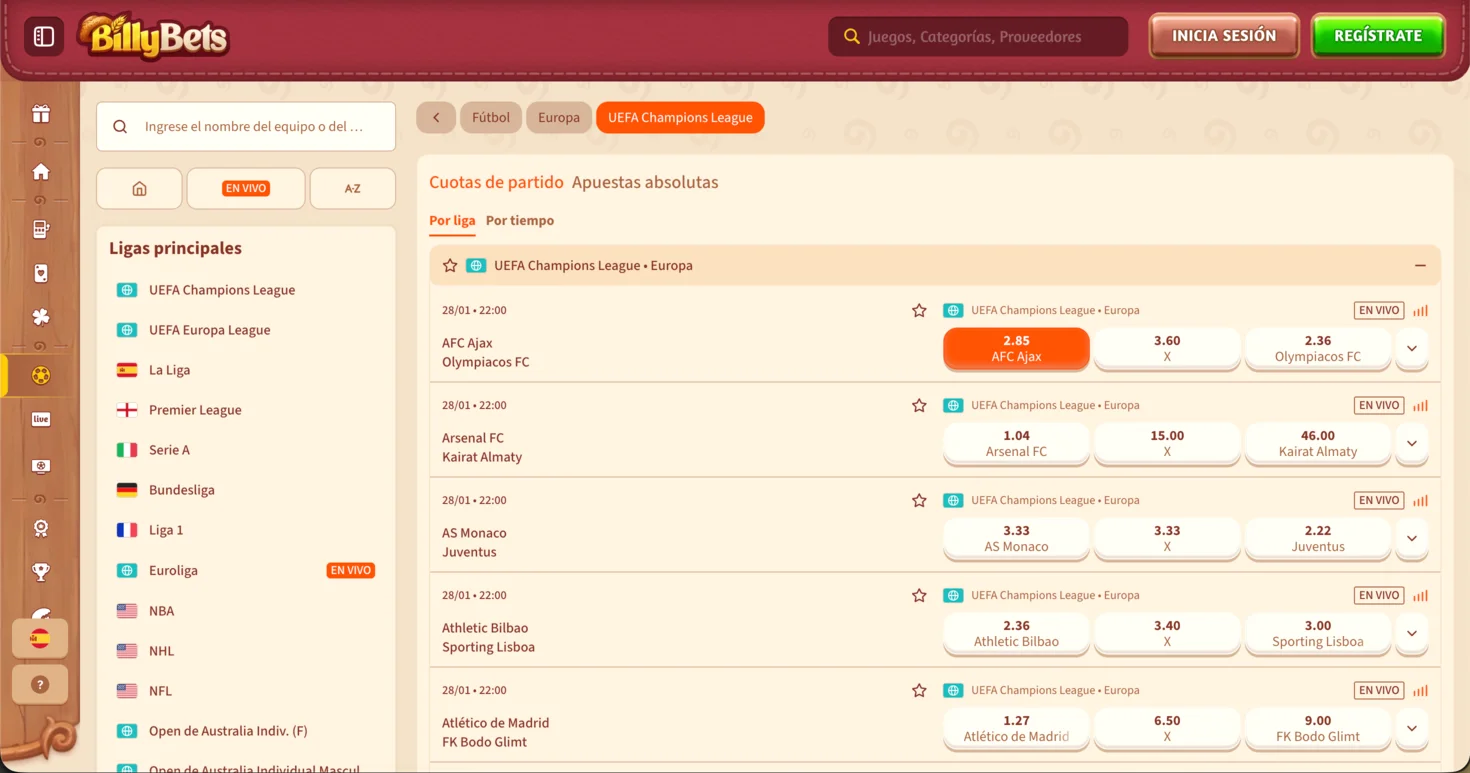Bet on Atlético de Madrid at 1.27
This screenshot has height=773, width=1470.
pos(1016,729)
